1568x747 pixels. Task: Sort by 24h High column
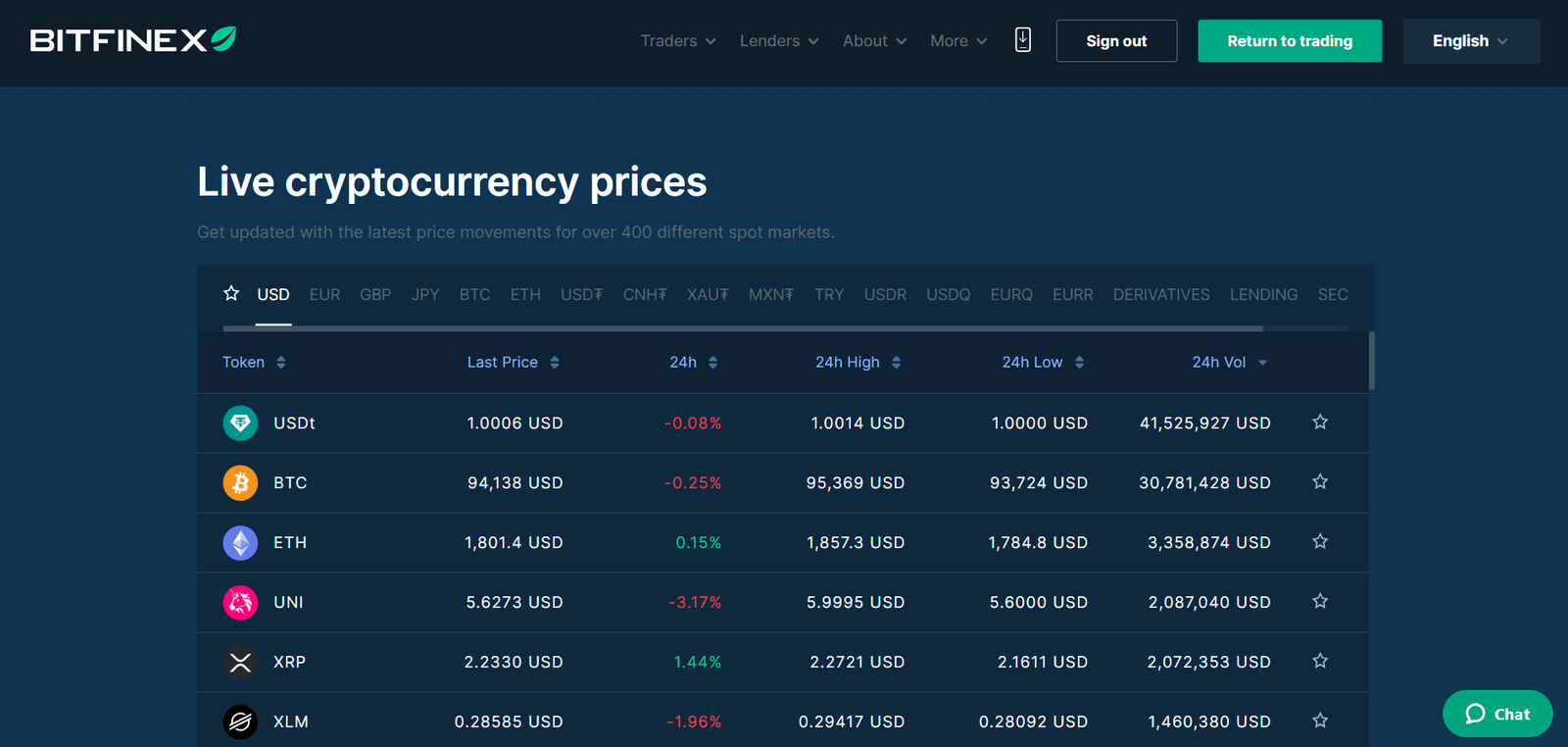click(x=858, y=362)
